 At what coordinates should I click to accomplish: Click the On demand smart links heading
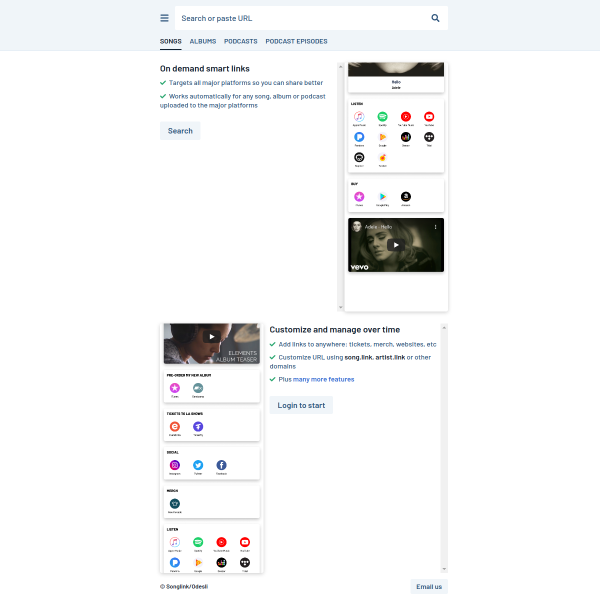205,69
